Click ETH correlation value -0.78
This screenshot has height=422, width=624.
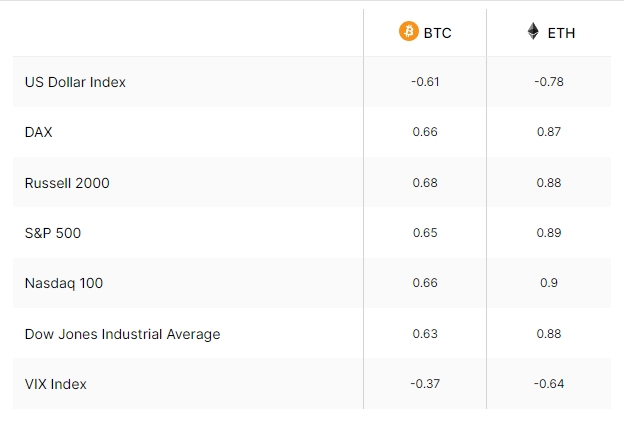click(x=549, y=82)
